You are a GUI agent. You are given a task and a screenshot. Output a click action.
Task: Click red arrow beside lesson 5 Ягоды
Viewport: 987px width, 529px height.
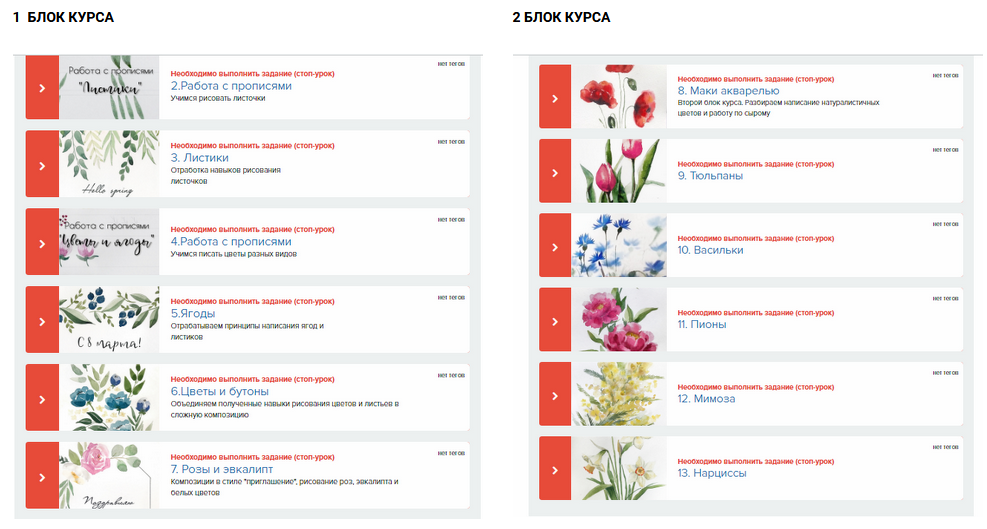tap(41, 321)
